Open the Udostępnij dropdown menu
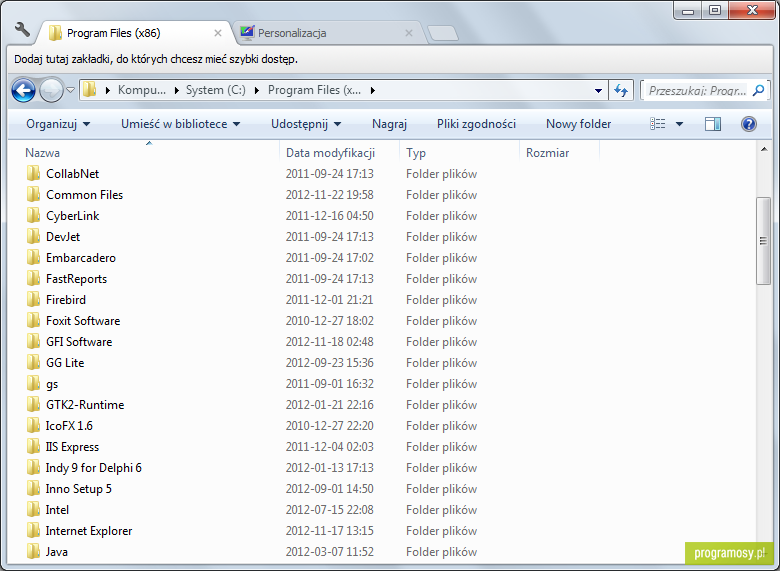The width and height of the screenshot is (780, 571). coord(306,124)
